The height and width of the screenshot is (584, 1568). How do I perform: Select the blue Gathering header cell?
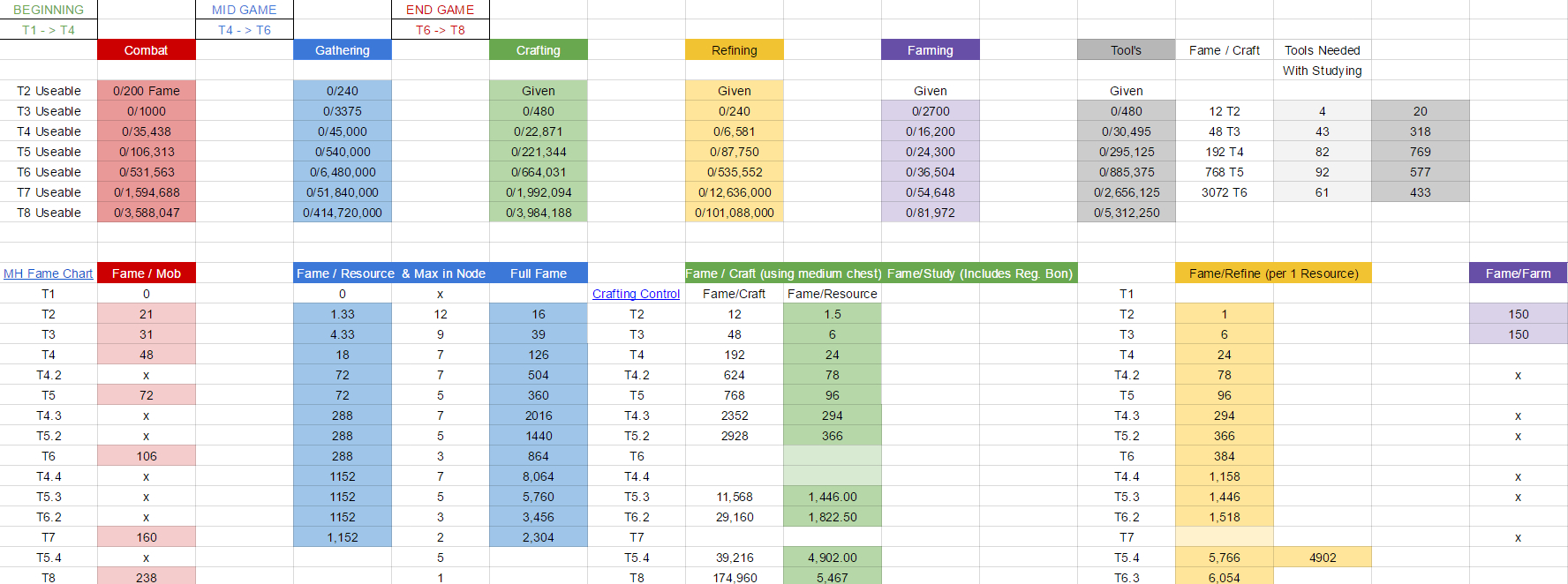point(342,50)
